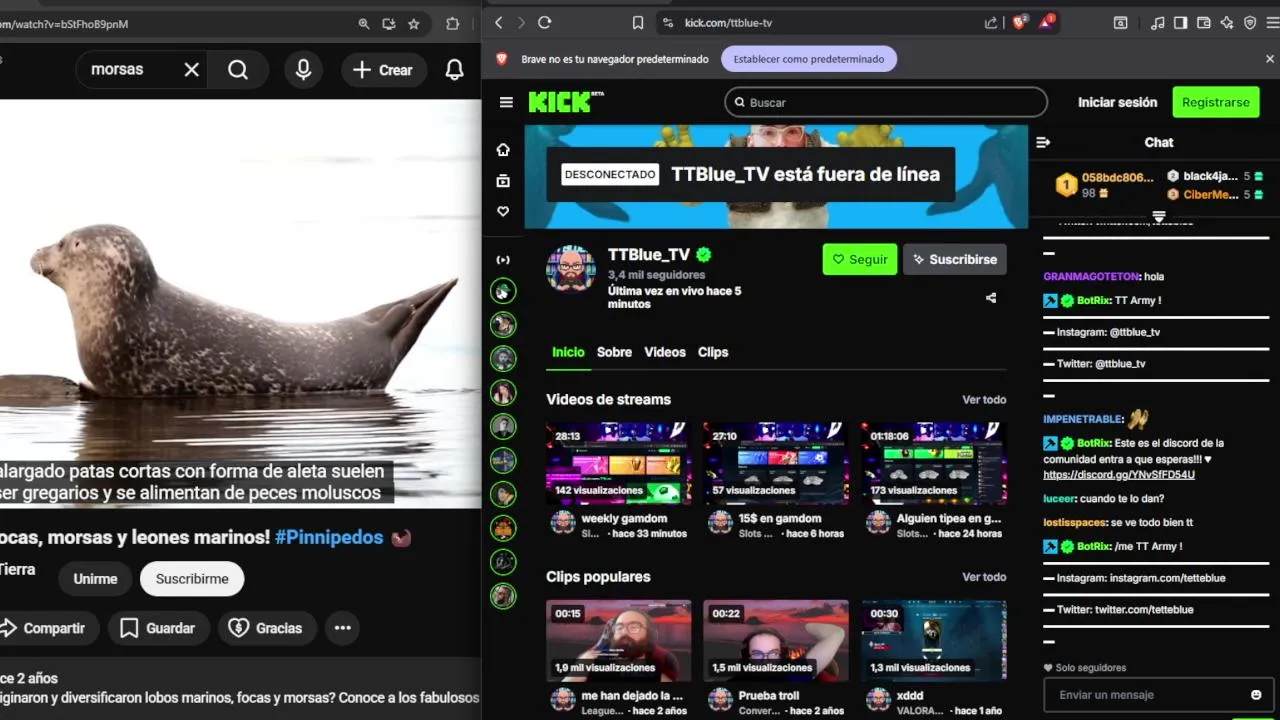Click the YouTube search magnifier button
Screen dimensions: 1280x720
pos(238,70)
